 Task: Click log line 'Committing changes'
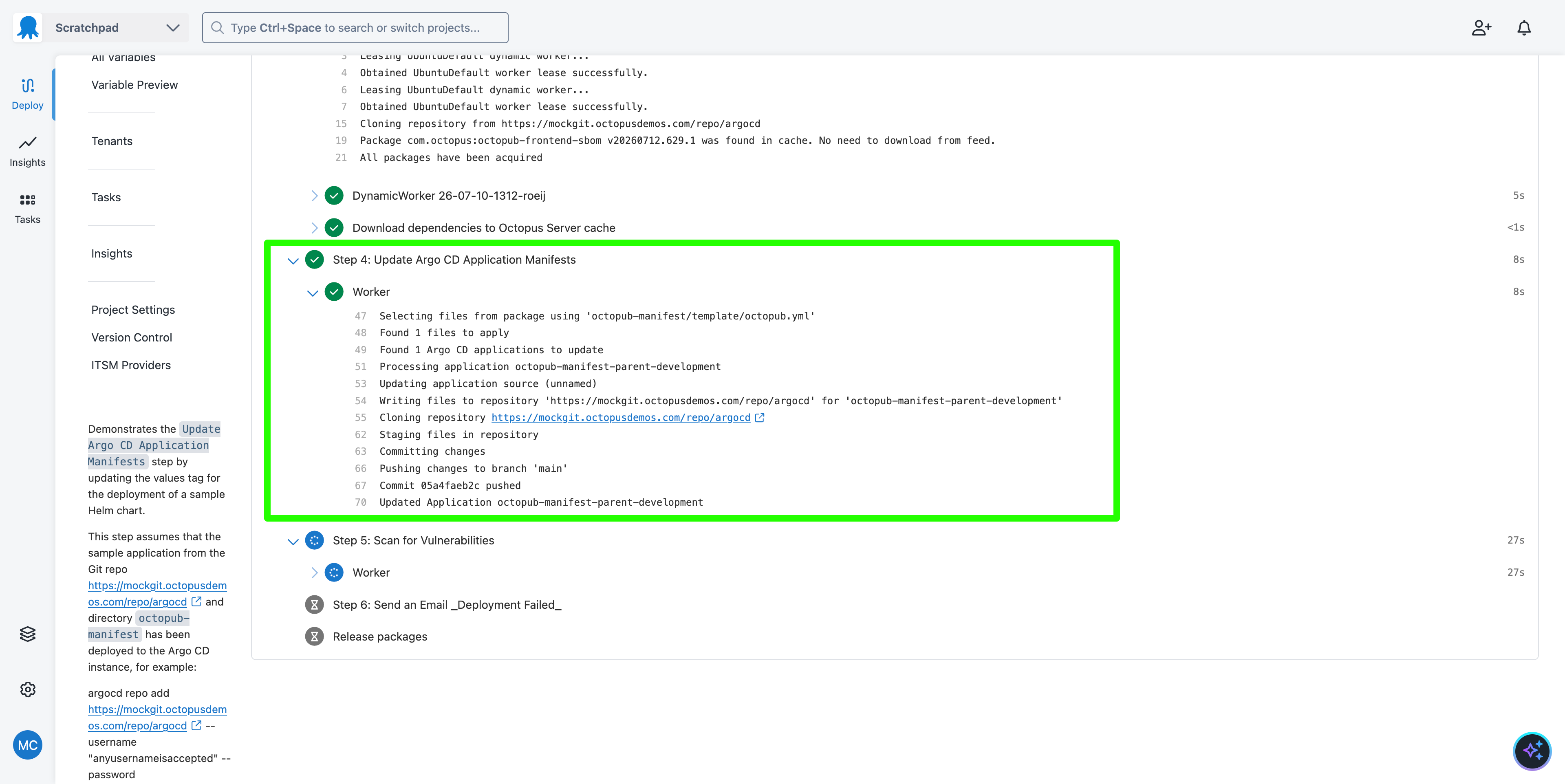point(432,452)
